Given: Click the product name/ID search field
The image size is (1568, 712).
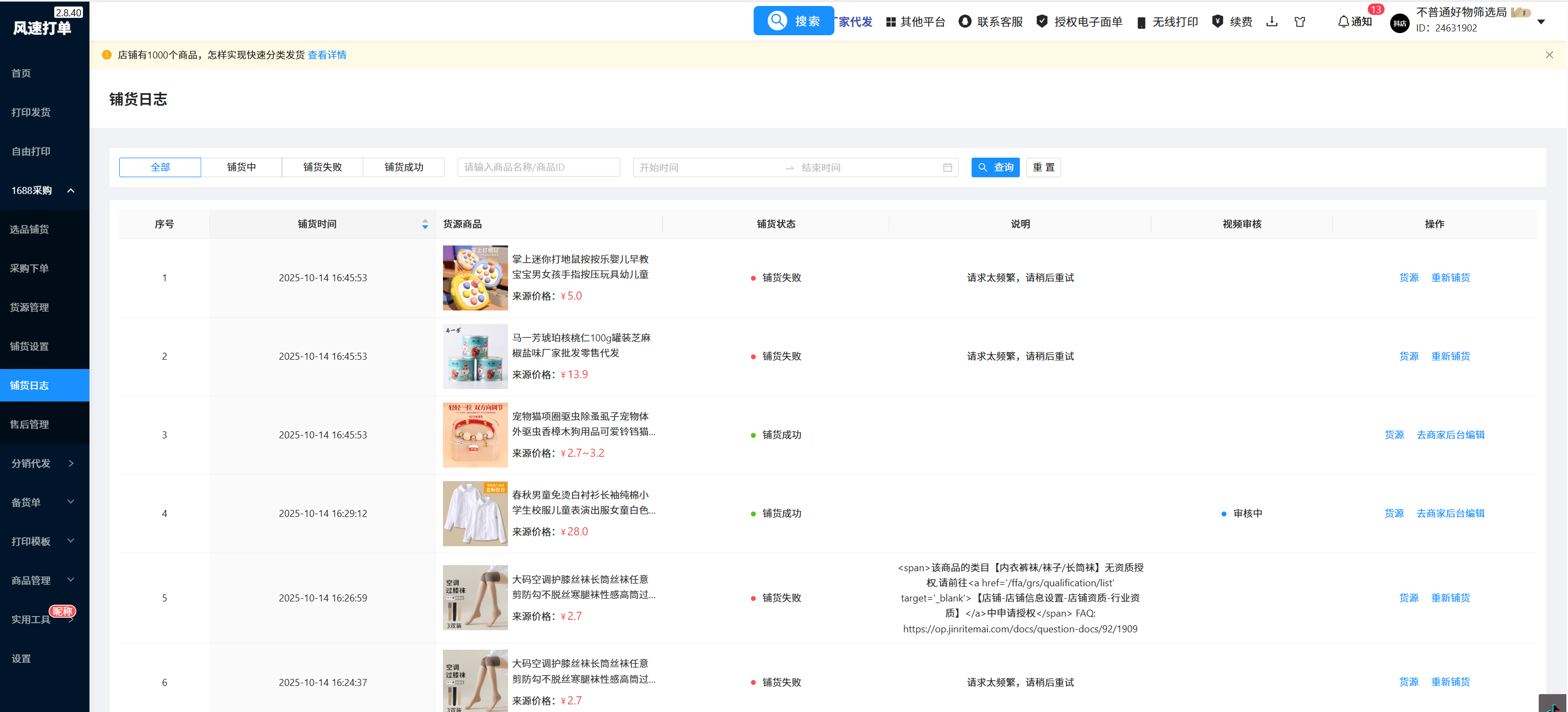Looking at the screenshot, I should (538, 167).
